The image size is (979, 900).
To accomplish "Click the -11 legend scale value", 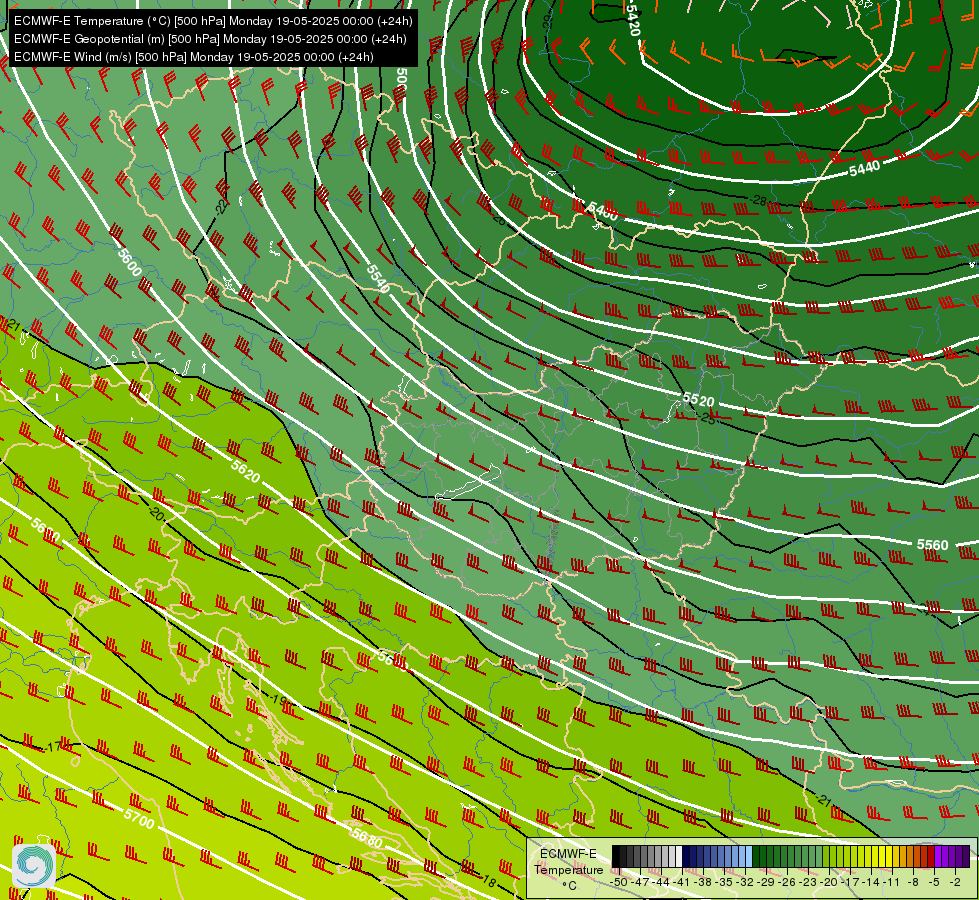I will pyautogui.click(x=892, y=883).
